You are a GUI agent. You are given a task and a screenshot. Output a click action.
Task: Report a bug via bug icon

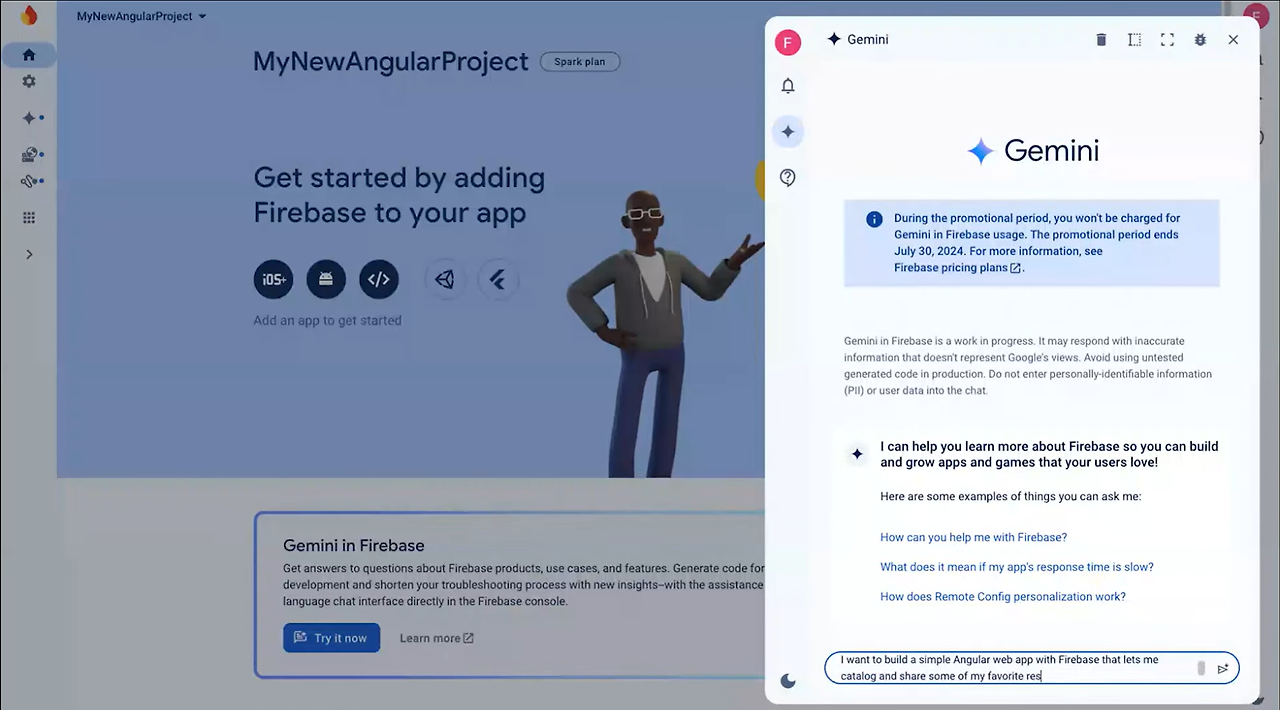pyautogui.click(x=1200, y=40)
